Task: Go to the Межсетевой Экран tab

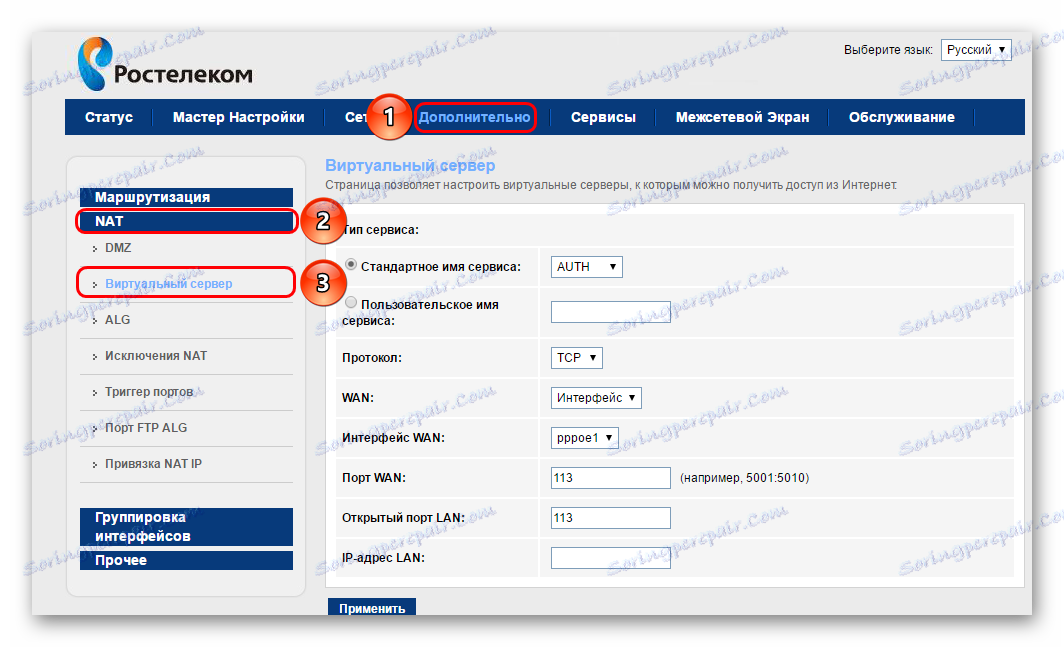Action: click(742, 117)
